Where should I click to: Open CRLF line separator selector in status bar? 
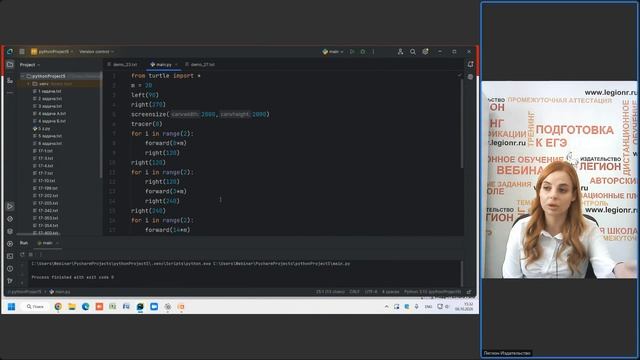click(x=354, y=292)
